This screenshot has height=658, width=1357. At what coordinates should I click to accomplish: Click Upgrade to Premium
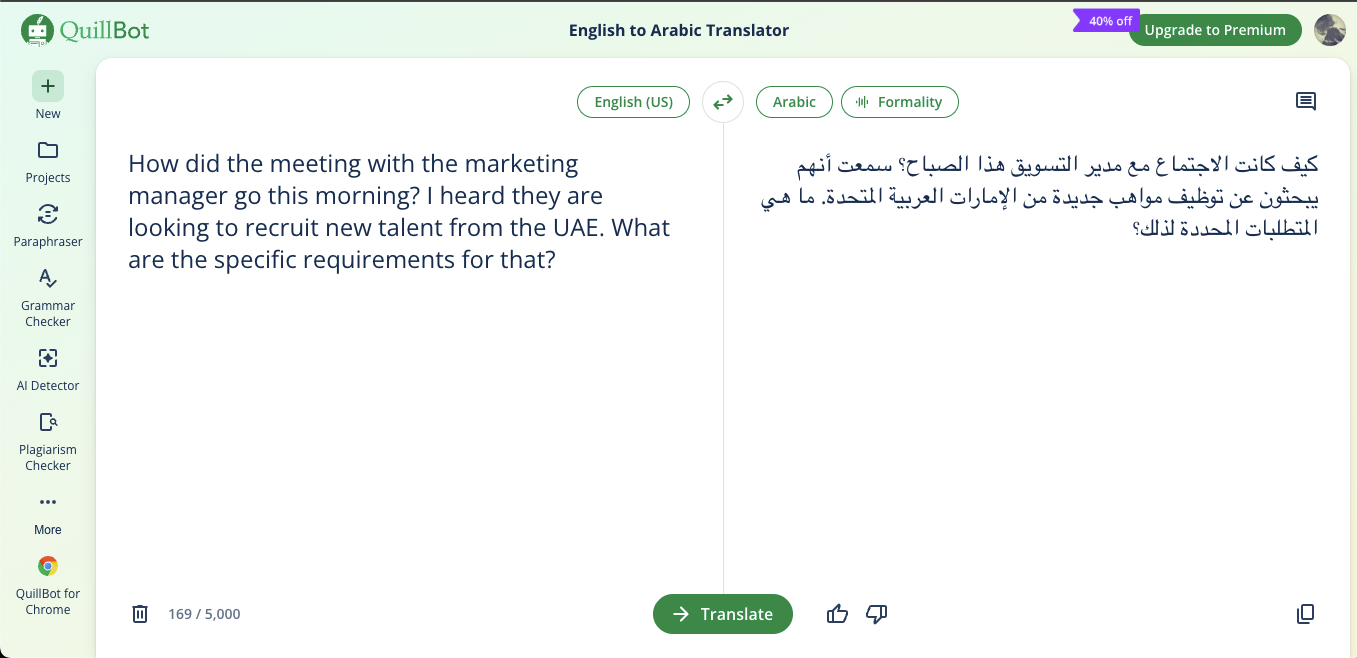point(1215,30)
